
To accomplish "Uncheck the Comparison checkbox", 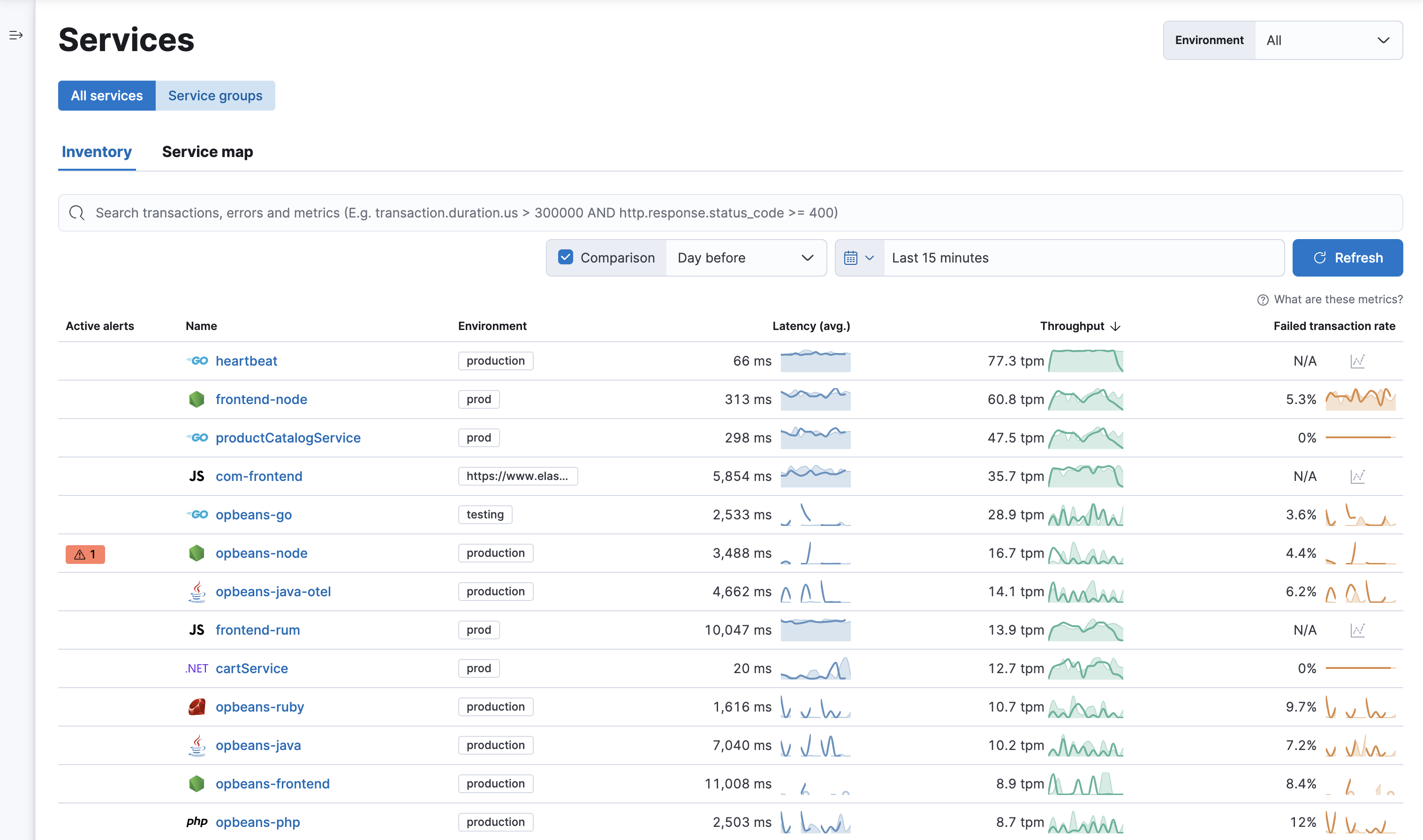I will (565, 257).
